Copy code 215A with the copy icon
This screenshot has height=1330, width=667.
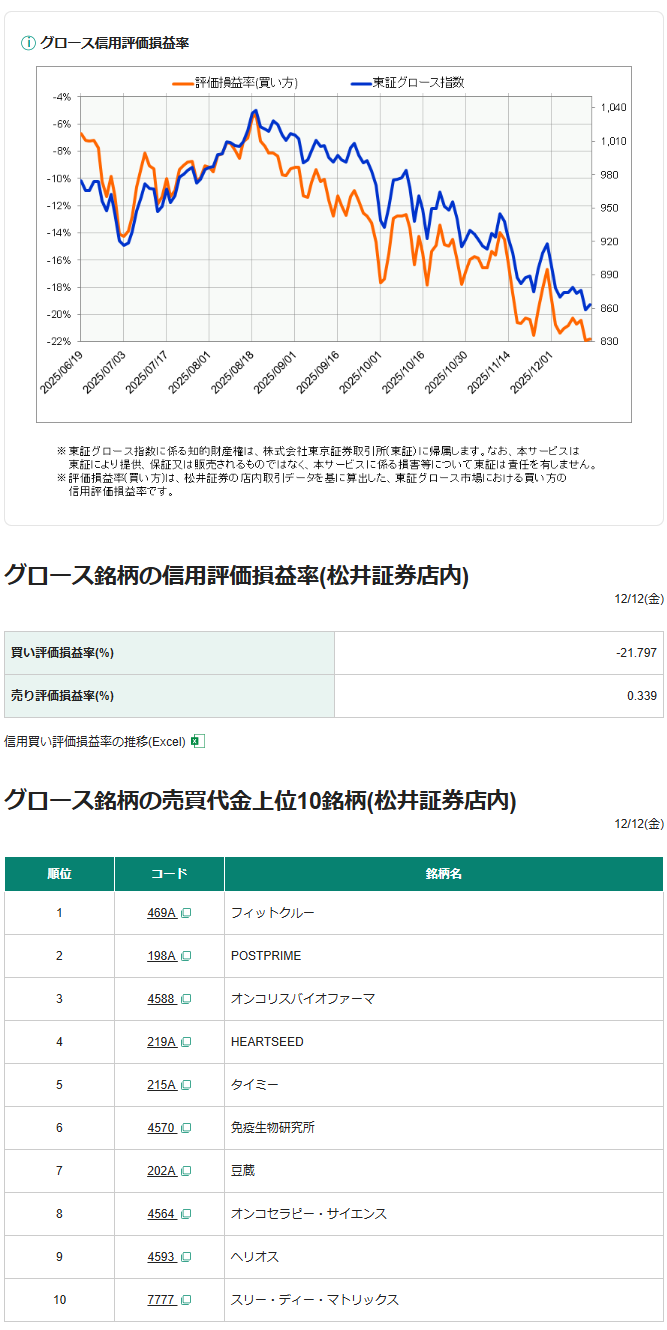click(186, 1085)
